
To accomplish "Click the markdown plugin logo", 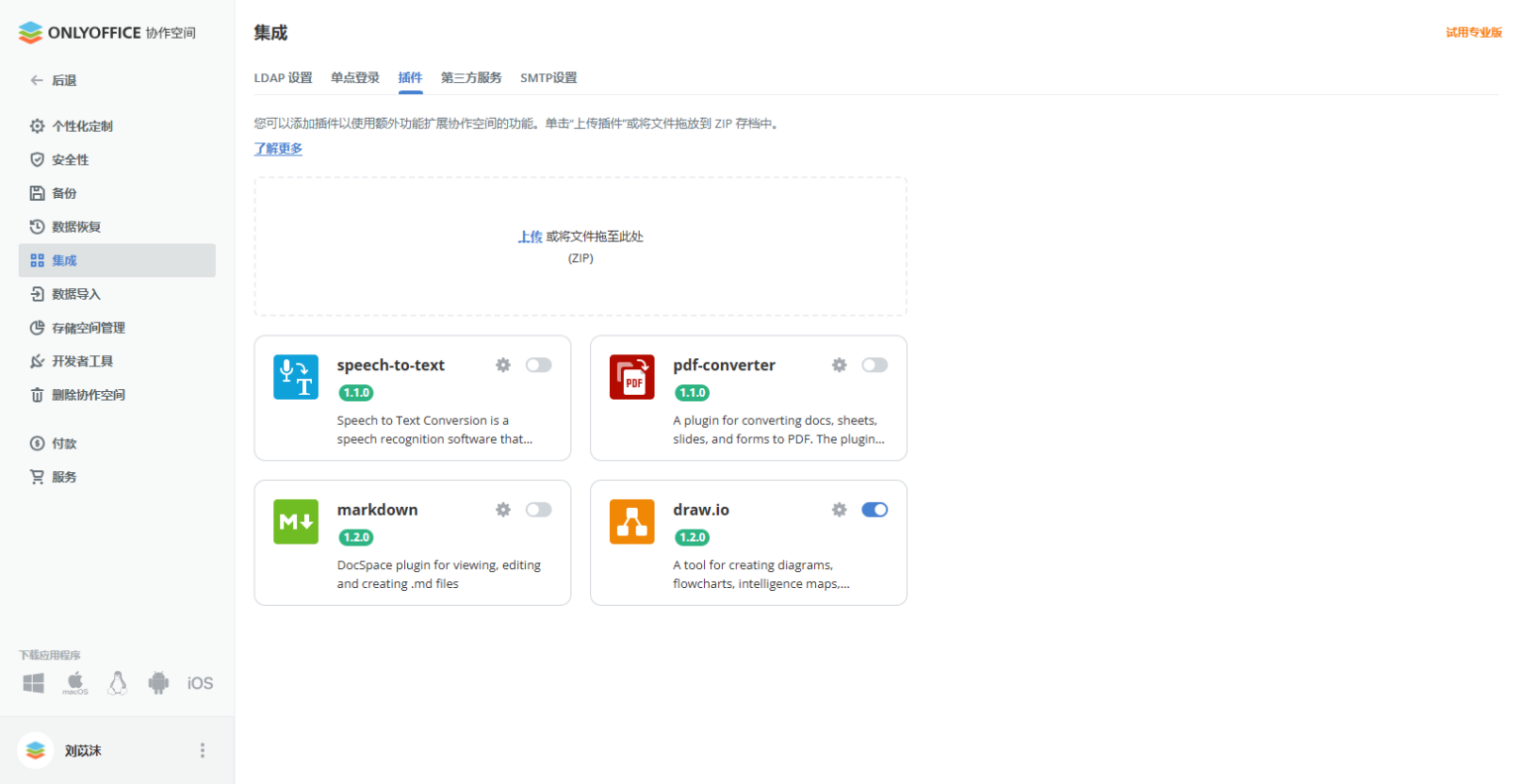I will click(296, 522).
